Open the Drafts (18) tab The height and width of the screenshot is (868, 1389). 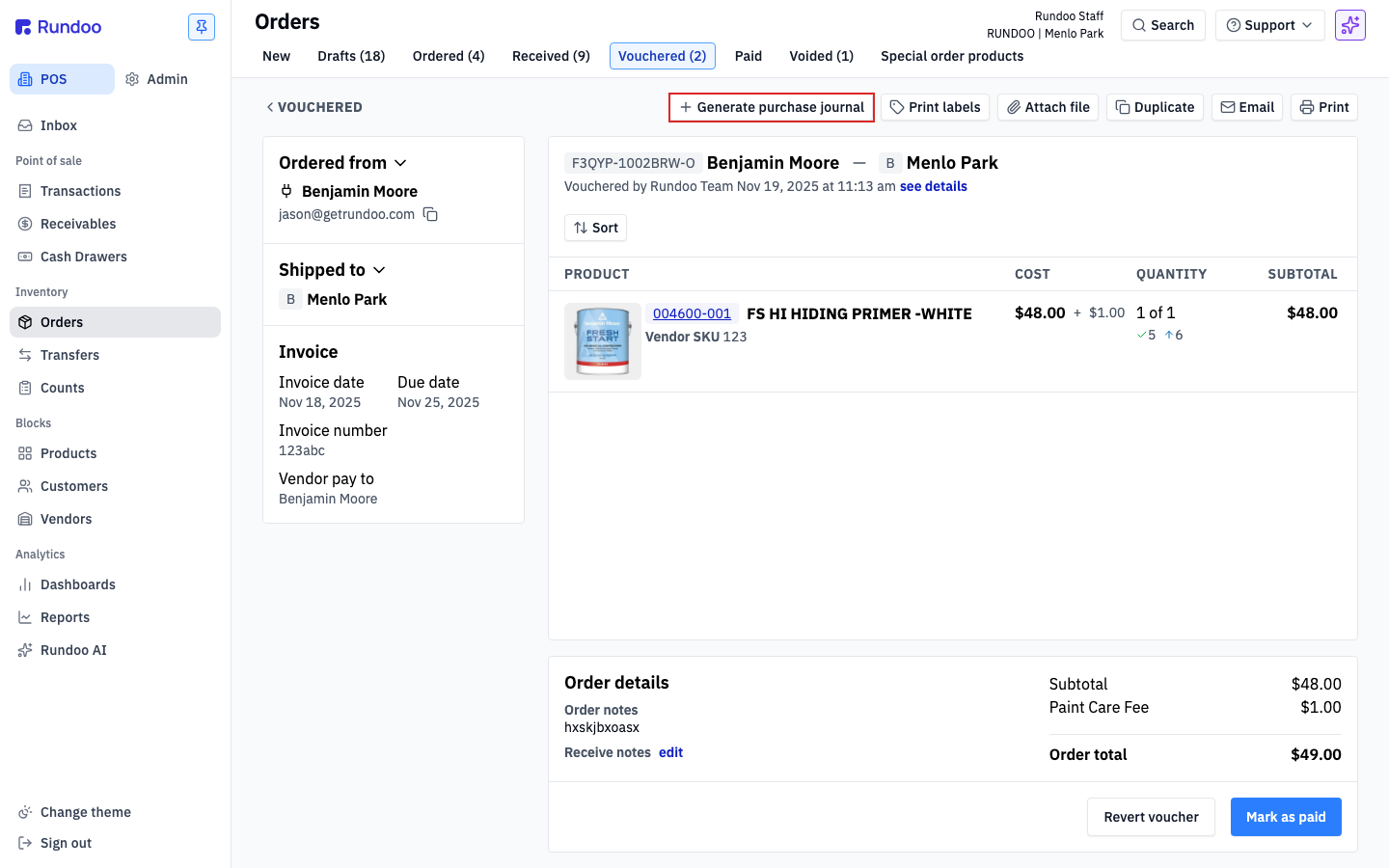click(351, 56)
